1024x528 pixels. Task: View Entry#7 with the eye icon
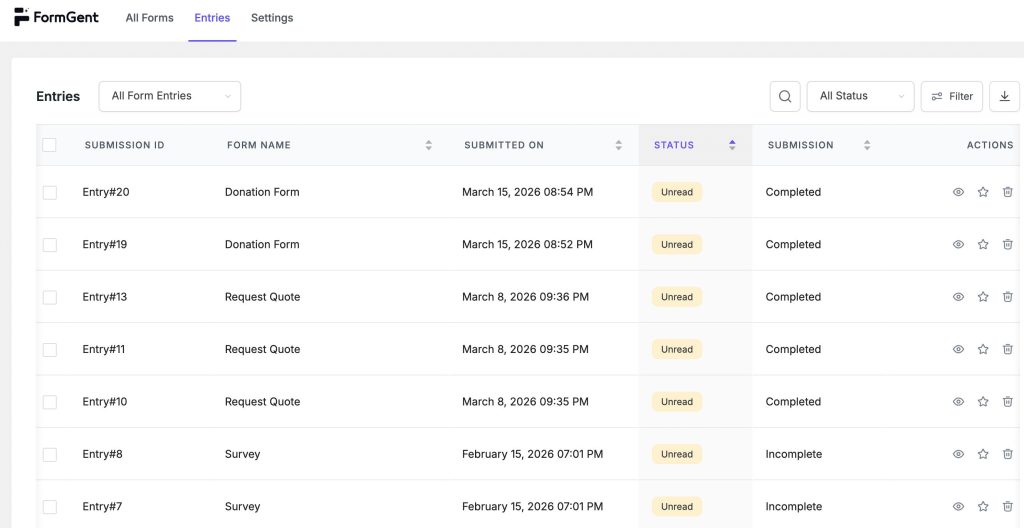pos(958,506)
